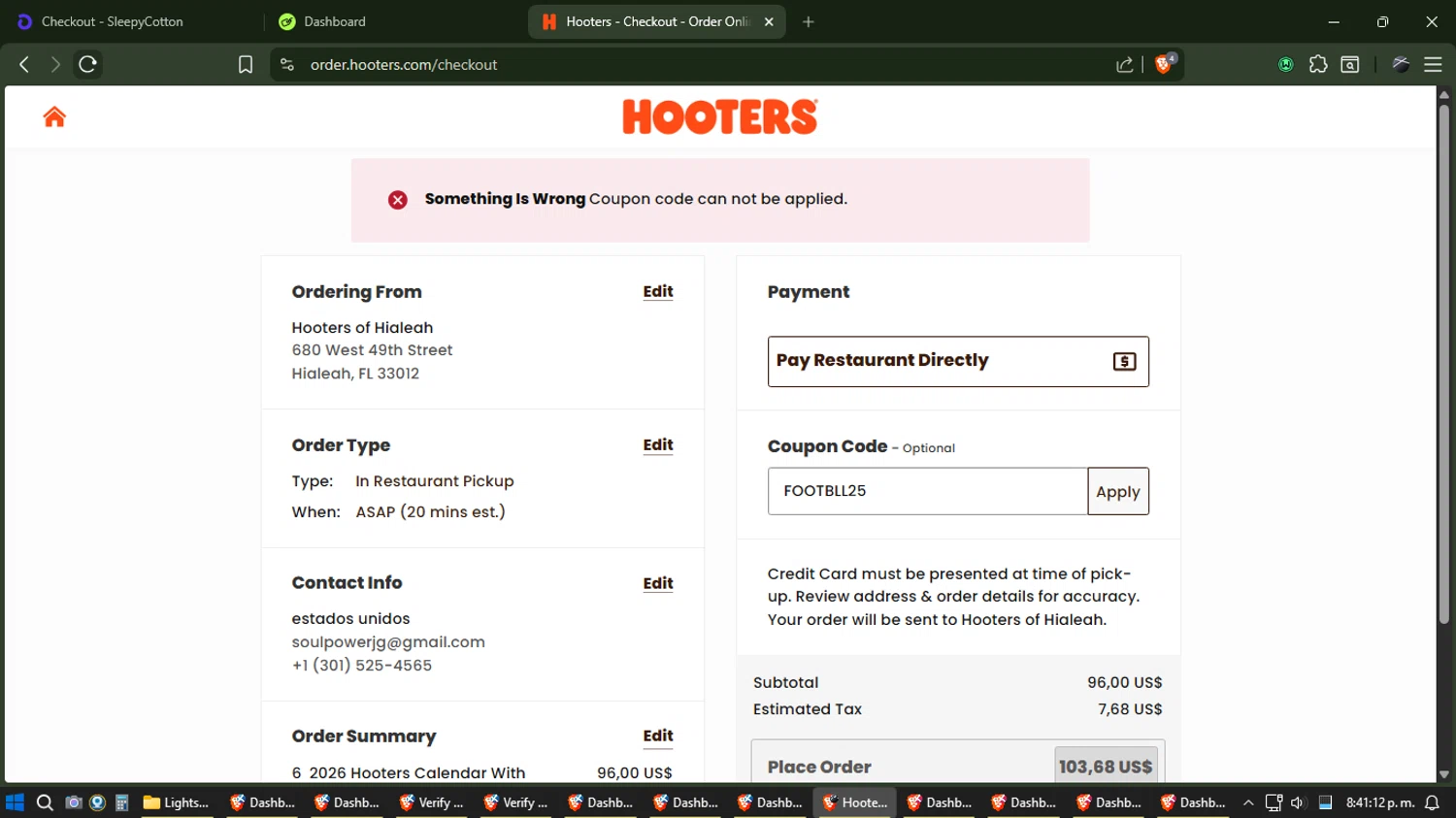Go forward with the browser forward arrow
The width and height of the screenshot is (1456, 818).
click(x=55, y=64)
